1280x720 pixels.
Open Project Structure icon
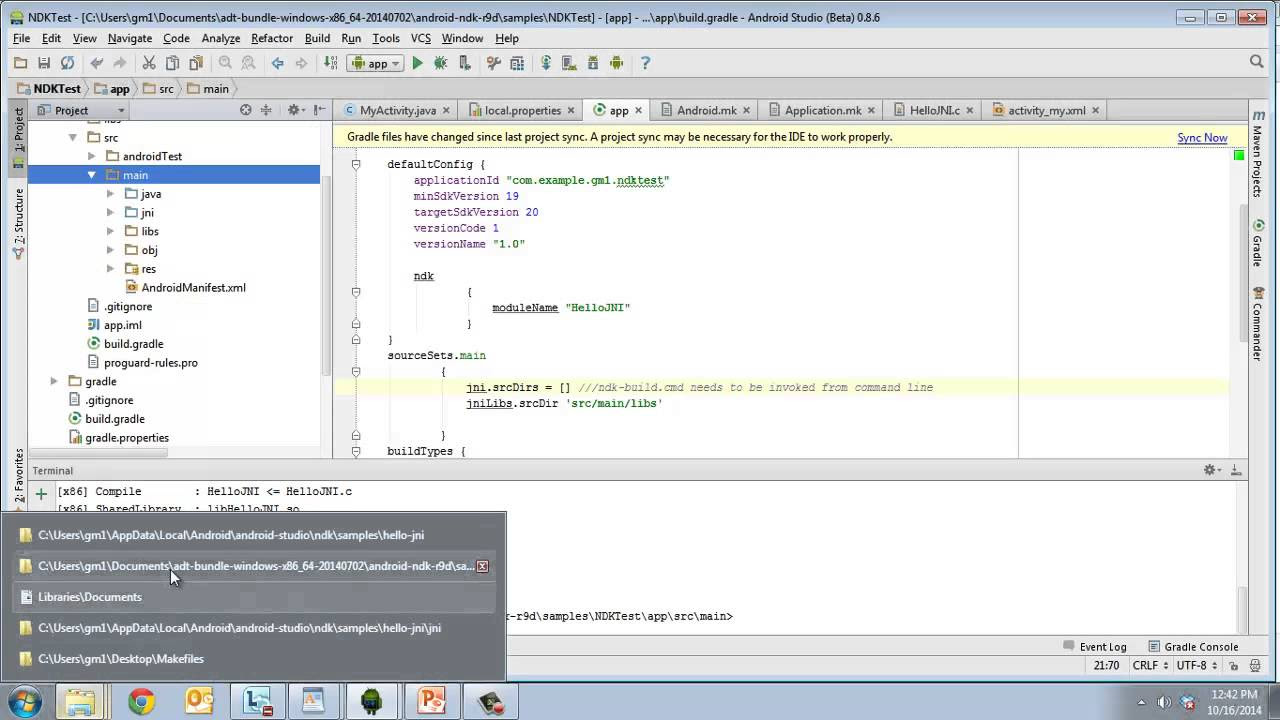tap(517, 63)
